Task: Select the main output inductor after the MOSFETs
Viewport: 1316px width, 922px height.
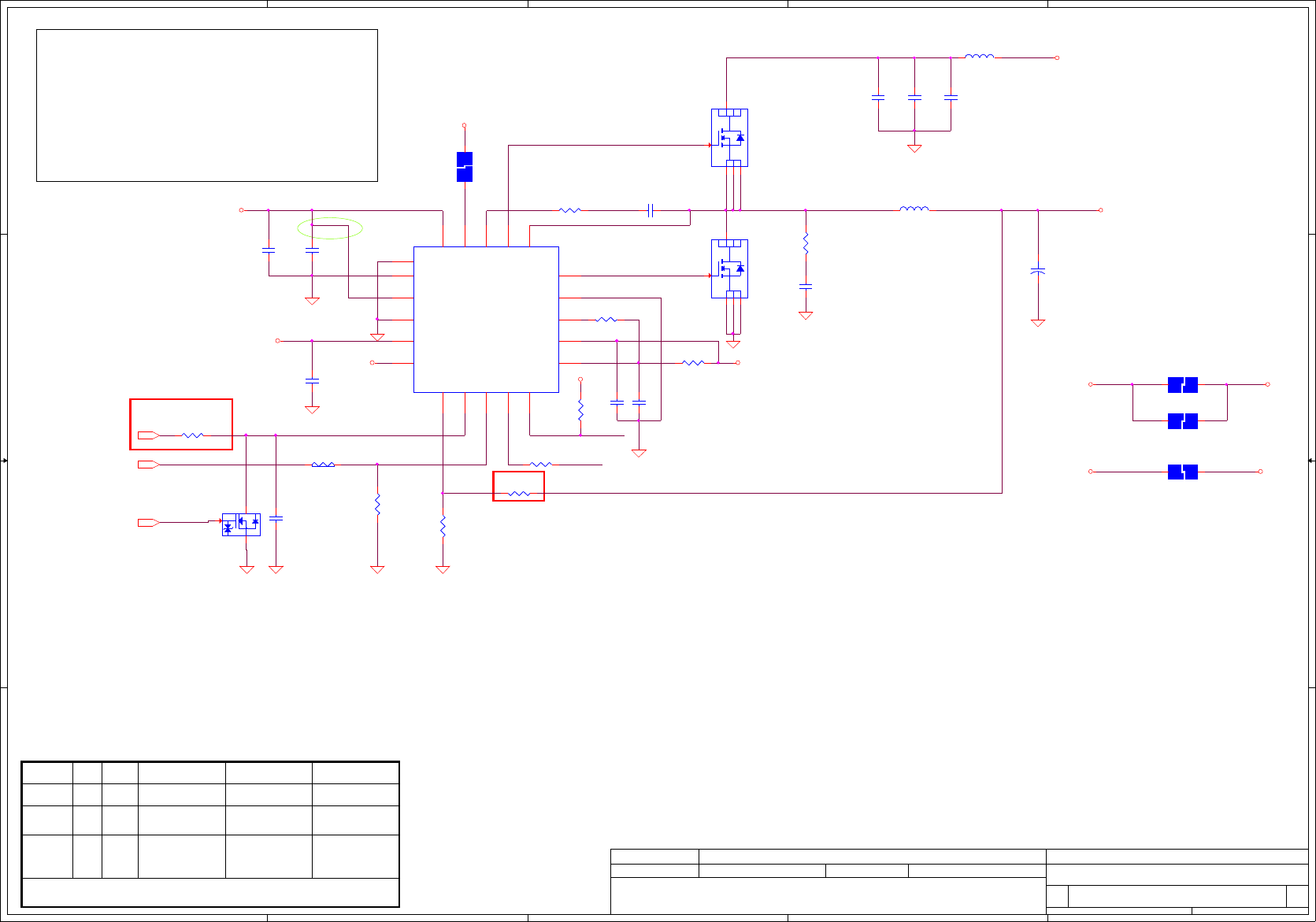Action: (x=914, y=209)
